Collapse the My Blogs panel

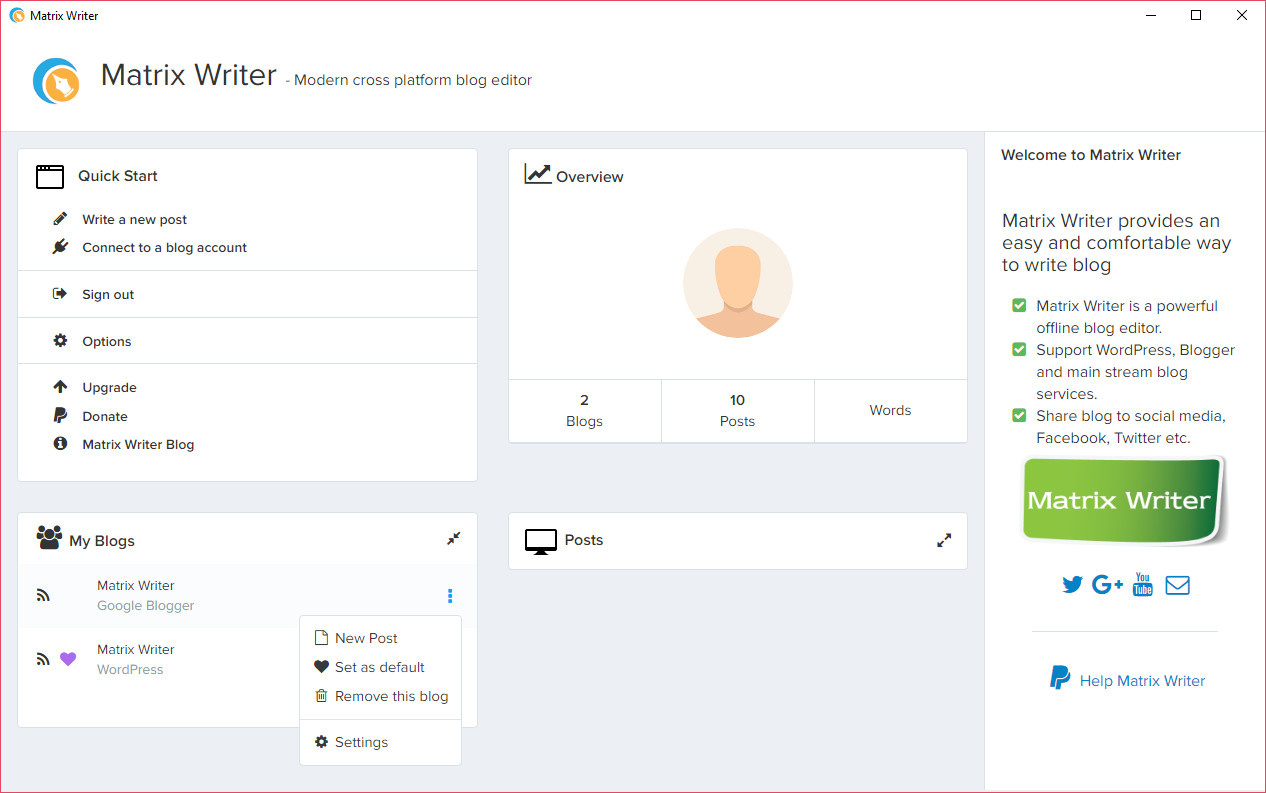tap(454, 538)
